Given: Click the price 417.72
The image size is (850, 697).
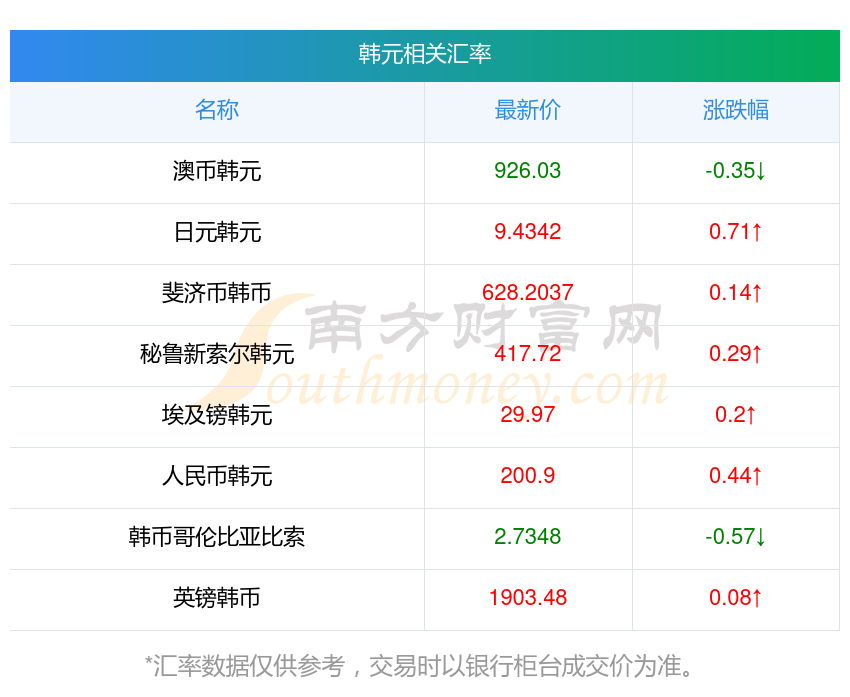Looking at the screenshot, I should click(x=527, y=354).
